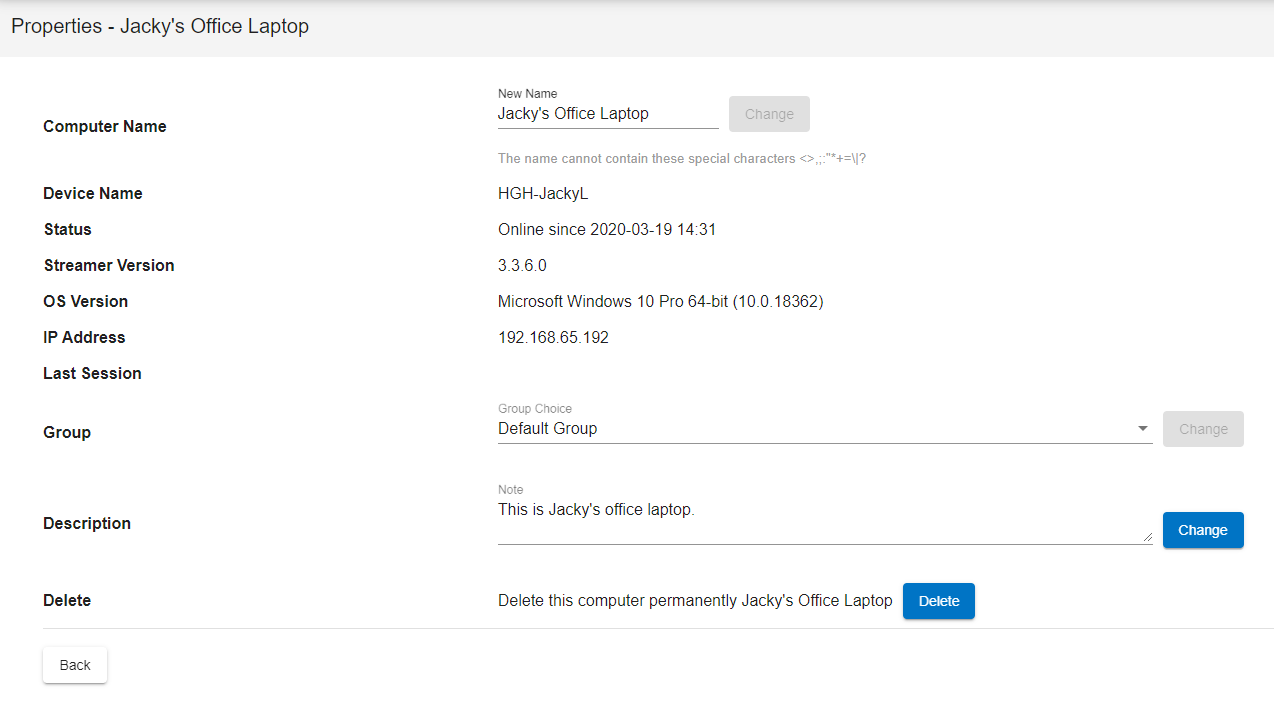Click the Change button next to Group
This screenshot has width=1274, height=710.
(1203, 429)
